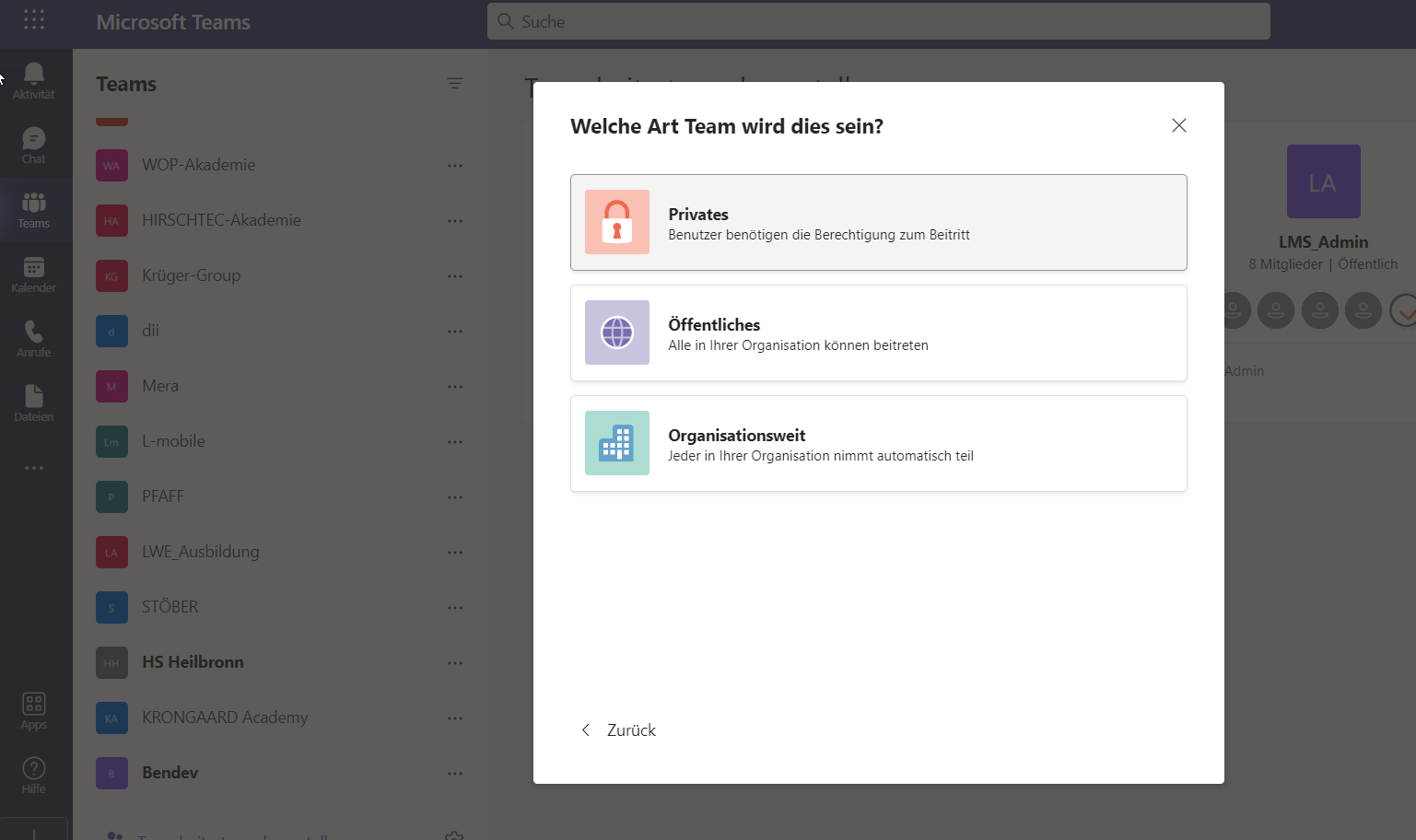
Task: Click the Teams list filter icon
Action: pos(455,84)
